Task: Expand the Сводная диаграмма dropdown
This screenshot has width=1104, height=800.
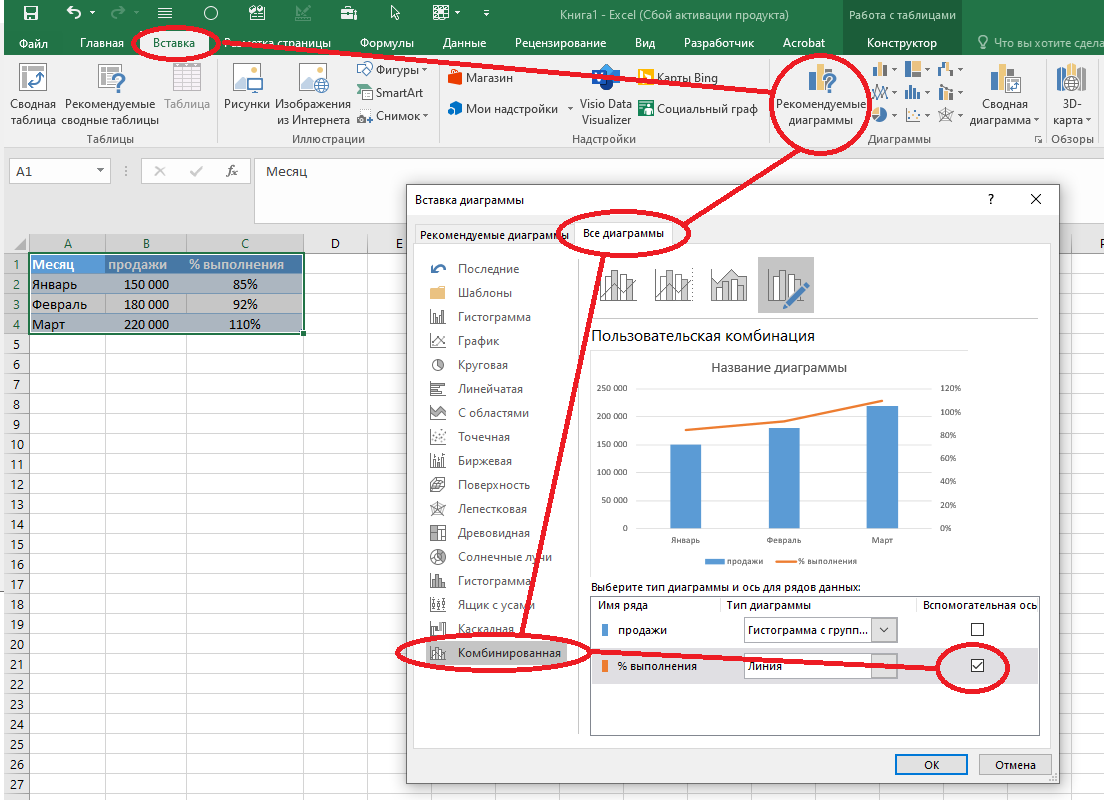Action: point(1036,120)
